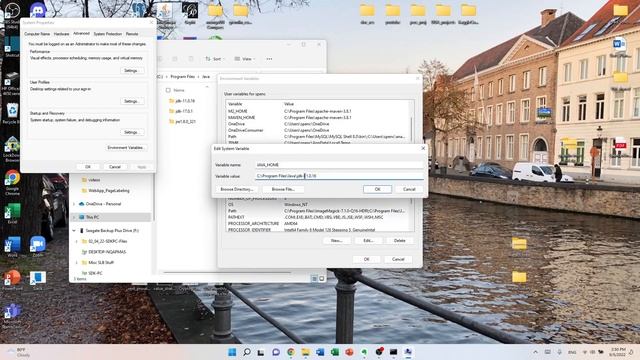Select PATHEXT system variable row
The height and width of the screenshot is (360, 640).
pyautogui.click(x=318, y=217)
